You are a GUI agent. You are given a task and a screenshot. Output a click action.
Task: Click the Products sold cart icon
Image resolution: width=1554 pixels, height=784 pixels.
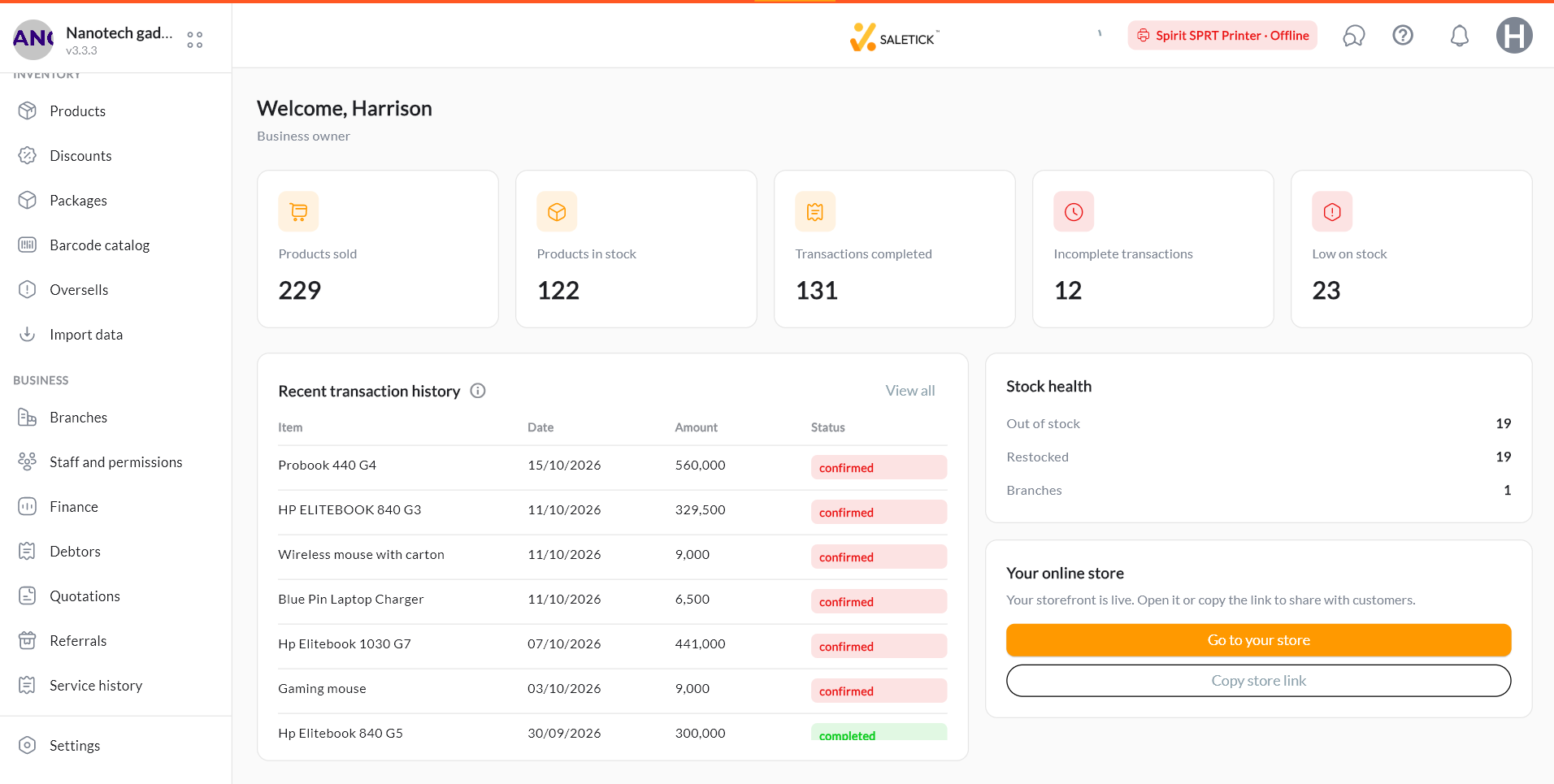pos(298,212)
